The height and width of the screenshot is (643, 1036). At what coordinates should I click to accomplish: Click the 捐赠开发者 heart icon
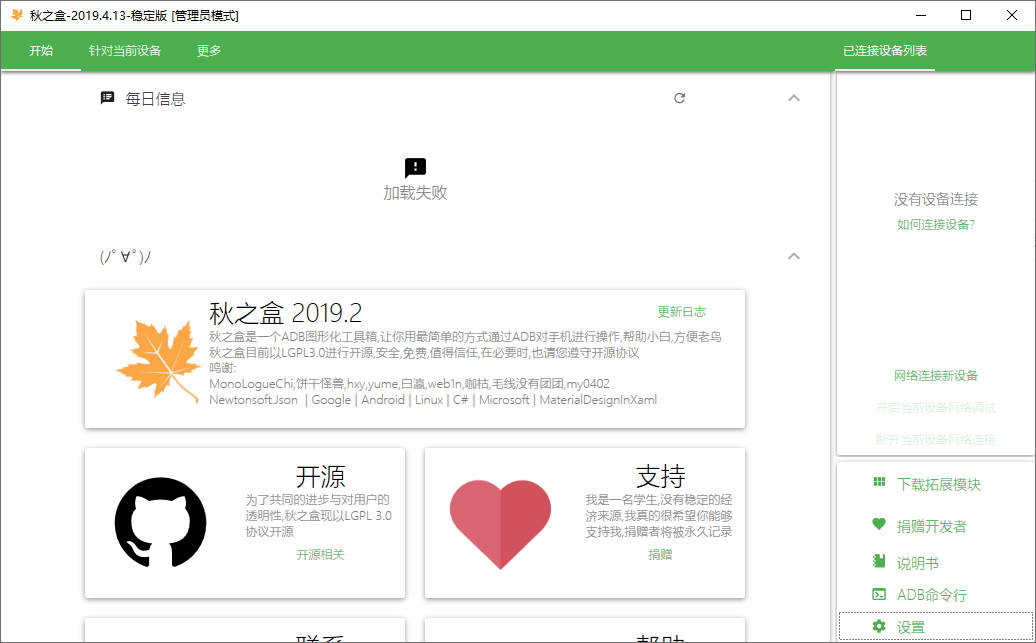point(879,525)
